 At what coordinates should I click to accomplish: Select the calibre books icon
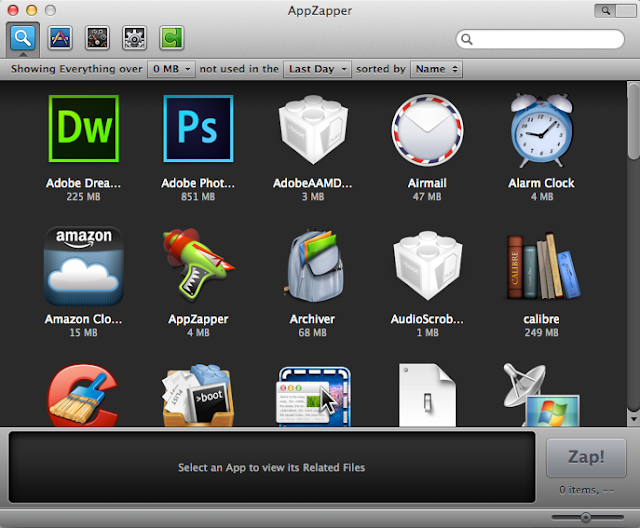542,266
